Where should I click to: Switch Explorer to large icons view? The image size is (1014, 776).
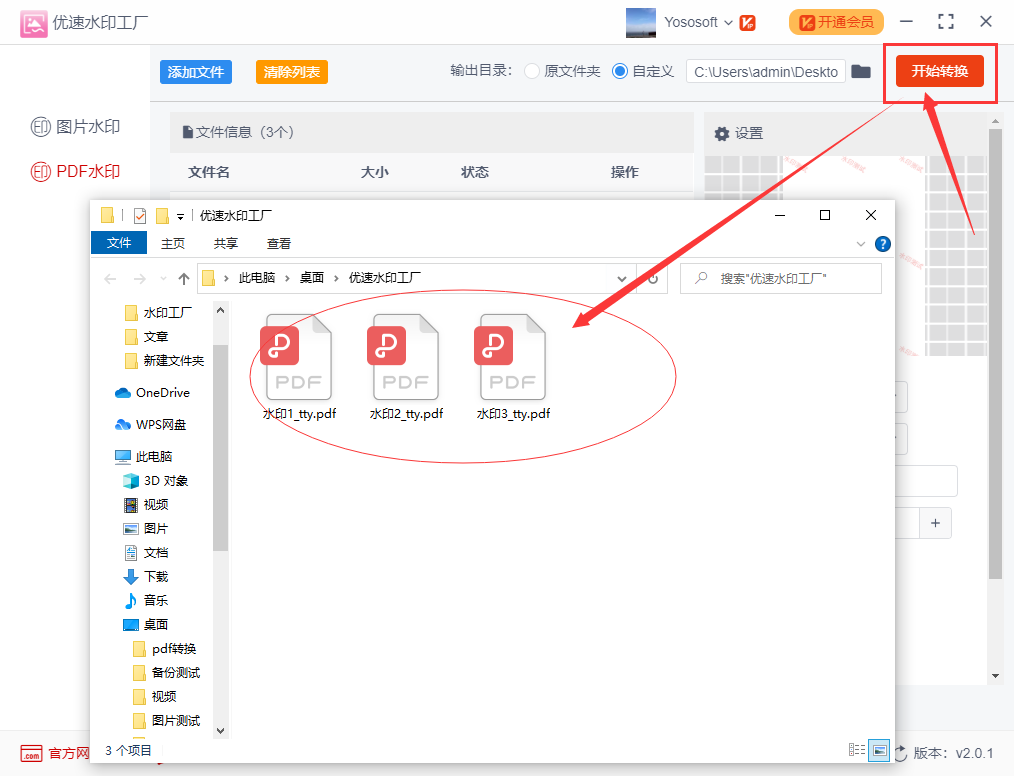(879, 750)
